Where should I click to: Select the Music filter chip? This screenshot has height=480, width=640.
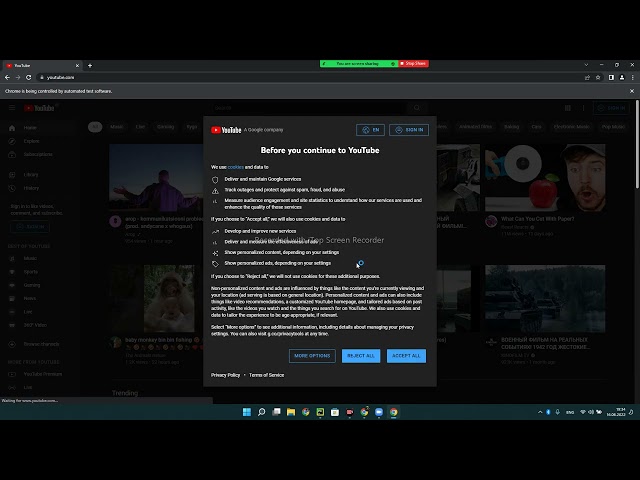coord(116,127)
